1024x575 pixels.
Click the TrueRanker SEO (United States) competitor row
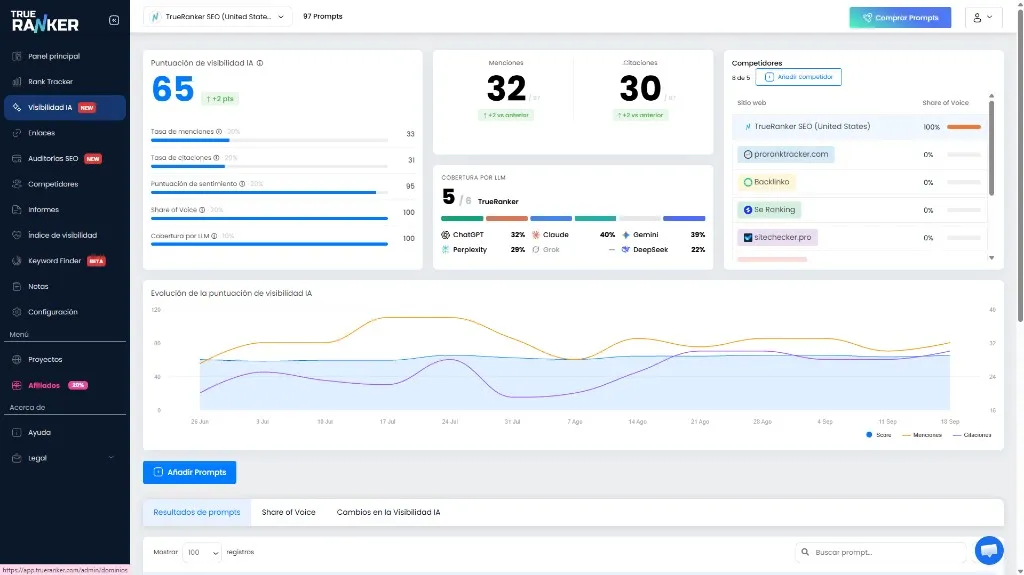[859, 127]
